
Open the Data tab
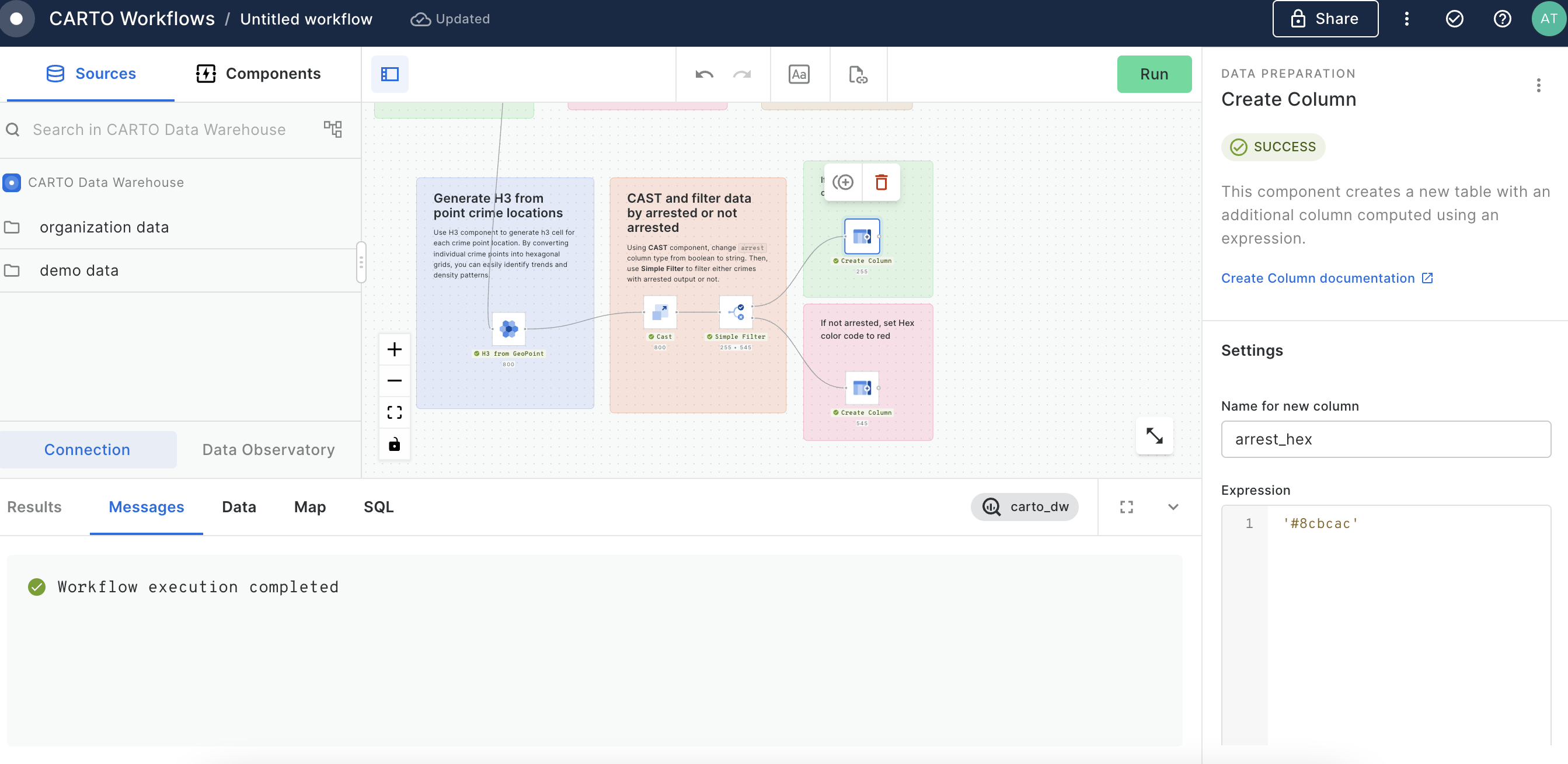(239, 507)
